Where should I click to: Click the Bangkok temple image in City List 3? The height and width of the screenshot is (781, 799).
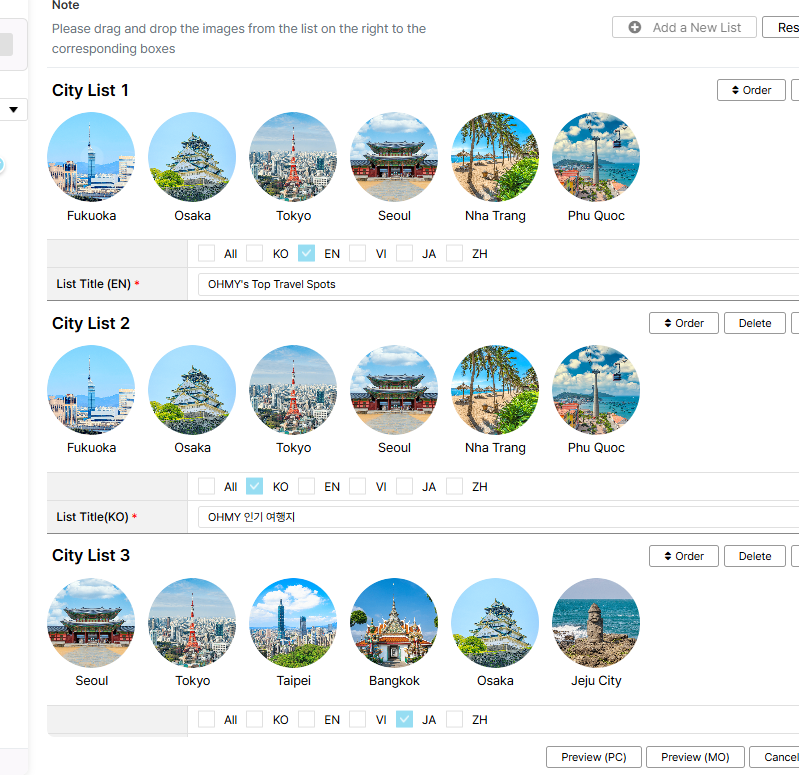pos(394,622)
